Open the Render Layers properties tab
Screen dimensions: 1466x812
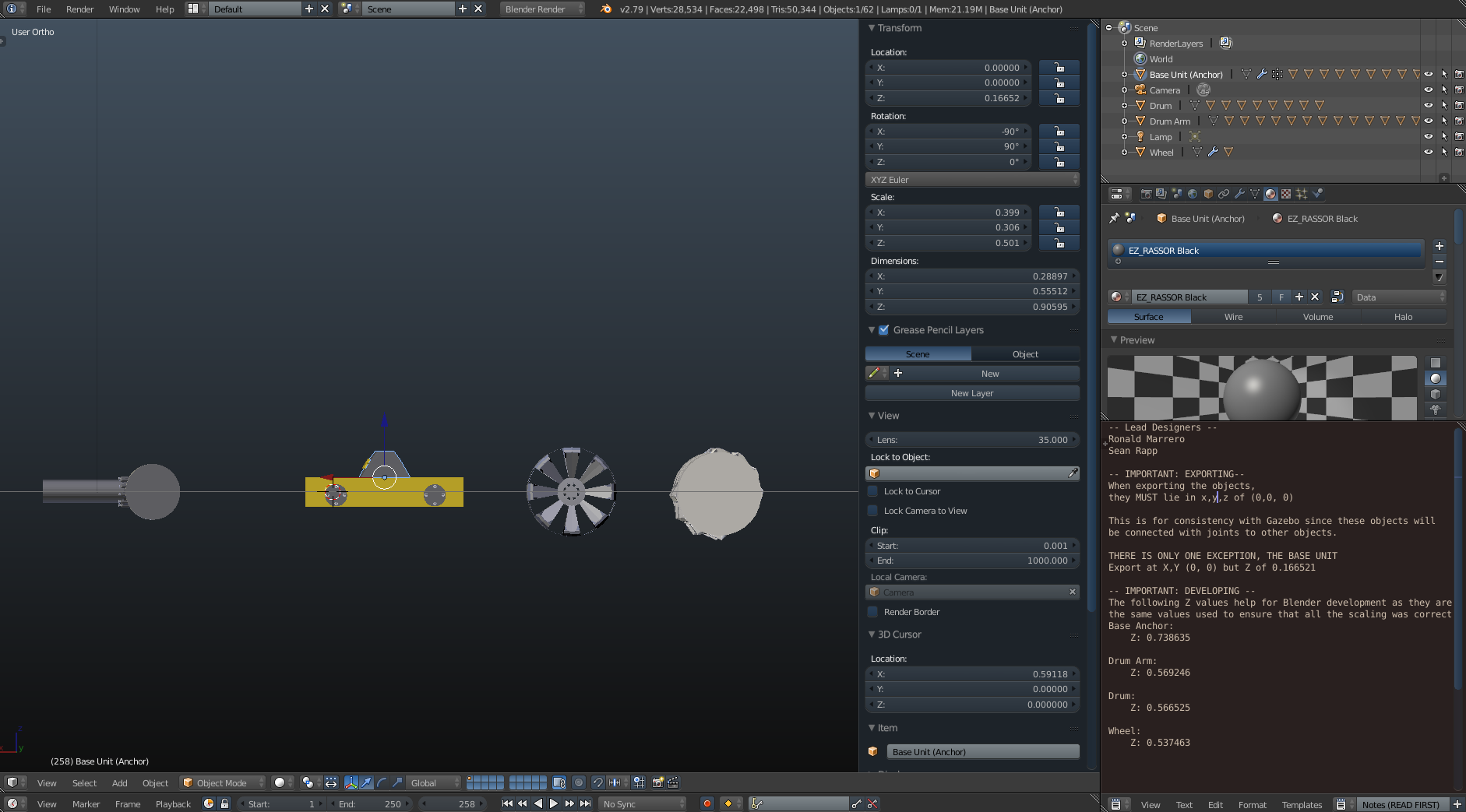tap(1161, 194)
